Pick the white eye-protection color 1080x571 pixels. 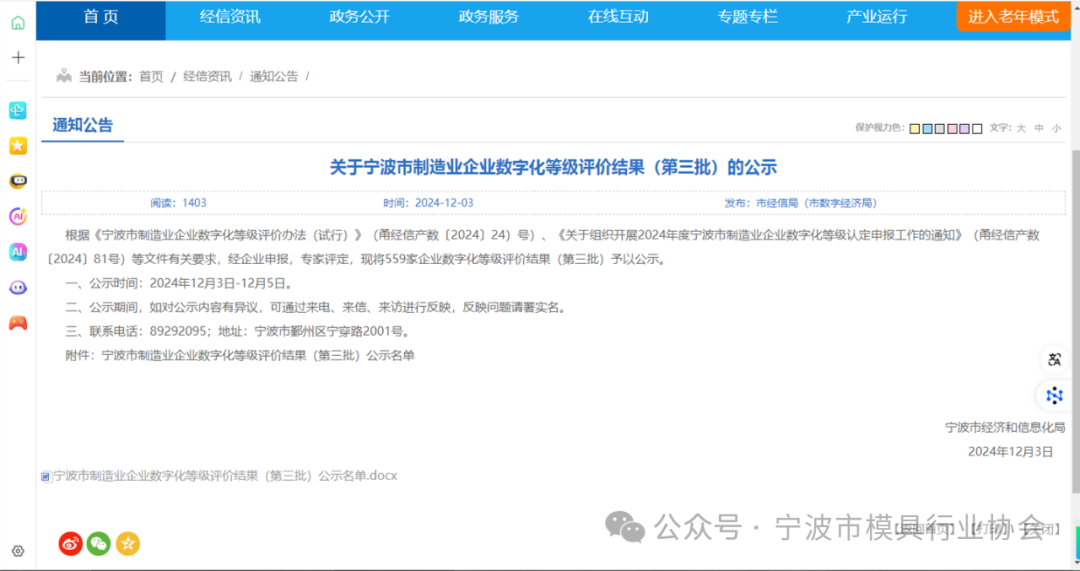tap(977, 129)
